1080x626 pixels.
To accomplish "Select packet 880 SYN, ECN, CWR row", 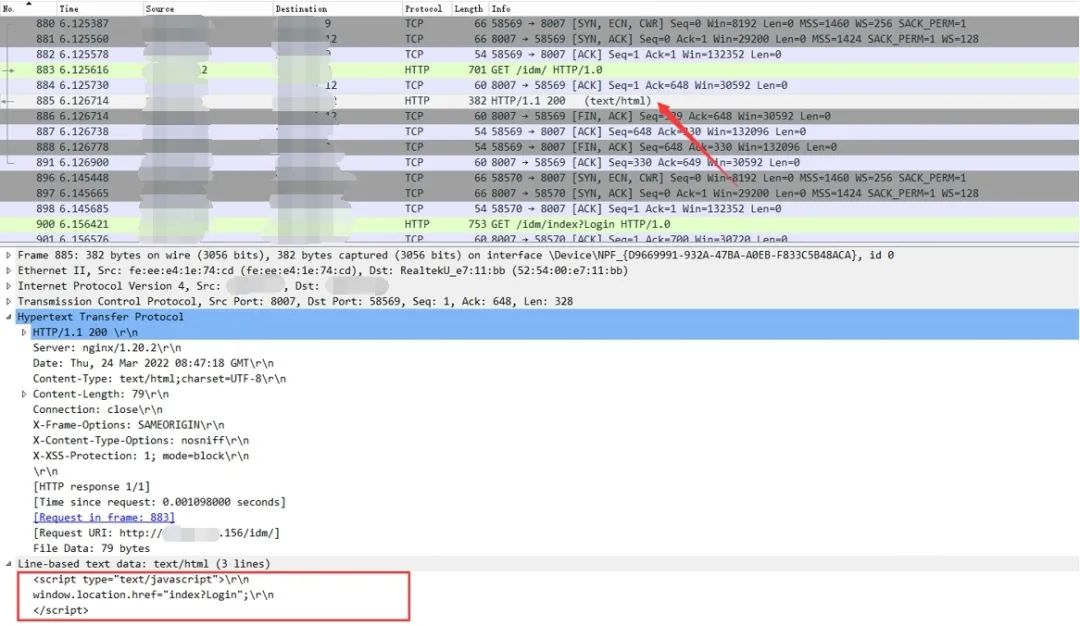I will pyautogui.click(x=540, y=23).
